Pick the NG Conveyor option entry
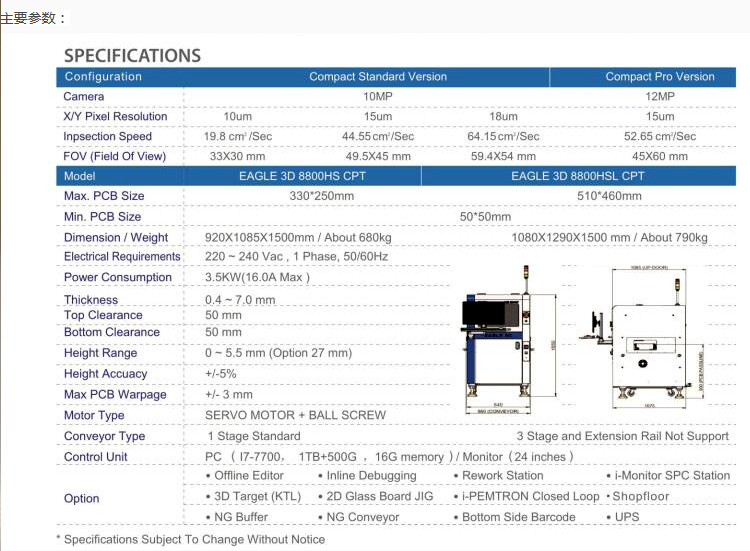 362,517
